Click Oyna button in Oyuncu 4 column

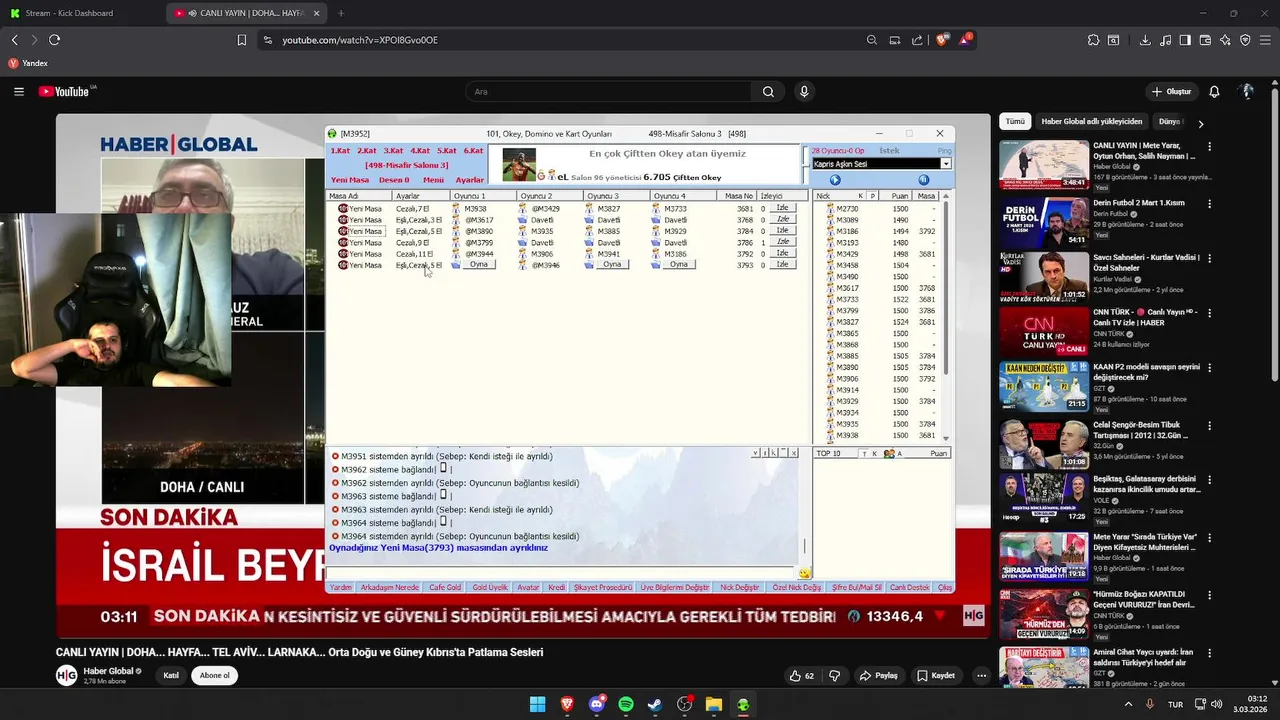[x=679, y=265]
